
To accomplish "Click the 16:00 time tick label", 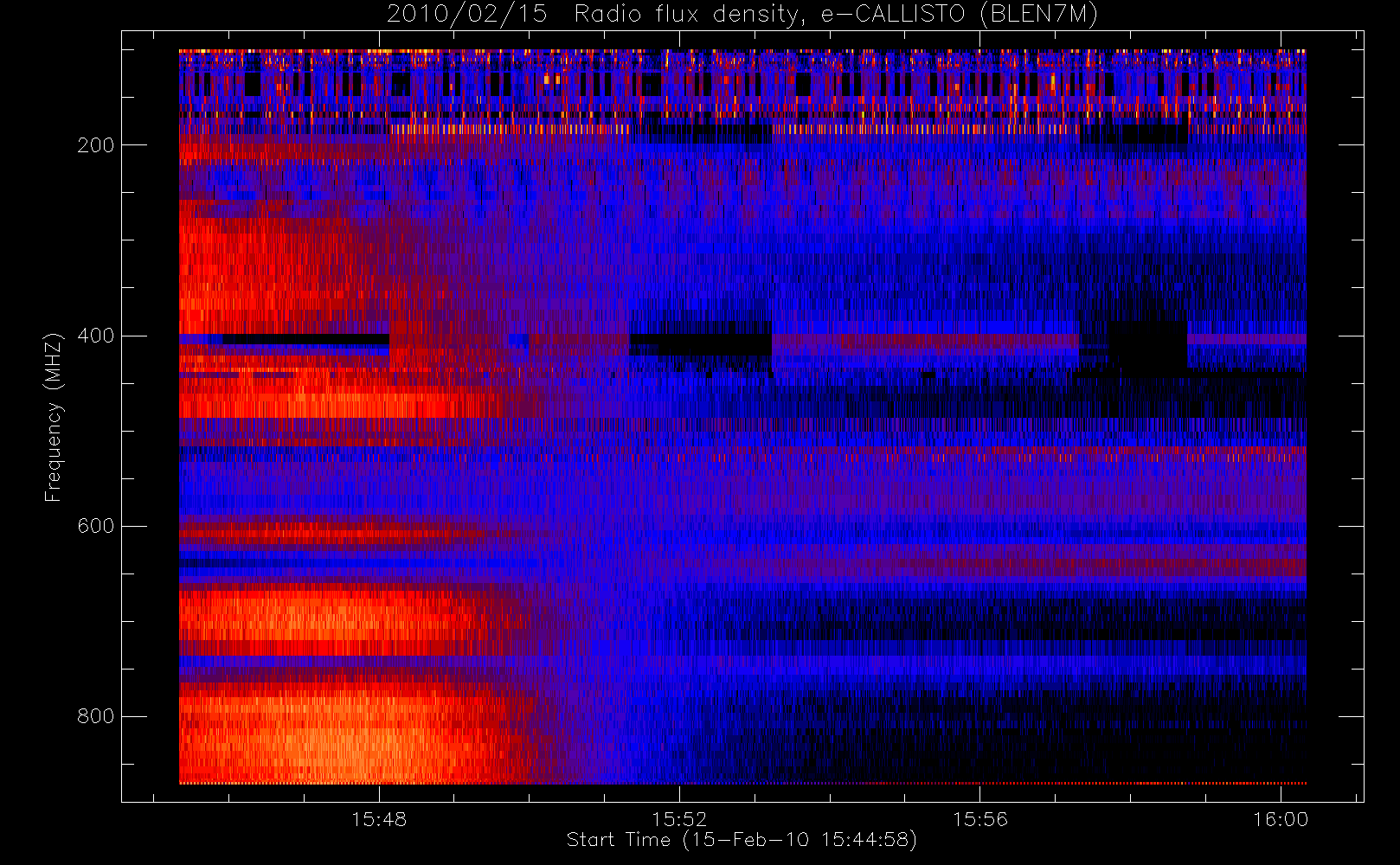I will [x=1281, y=819].
